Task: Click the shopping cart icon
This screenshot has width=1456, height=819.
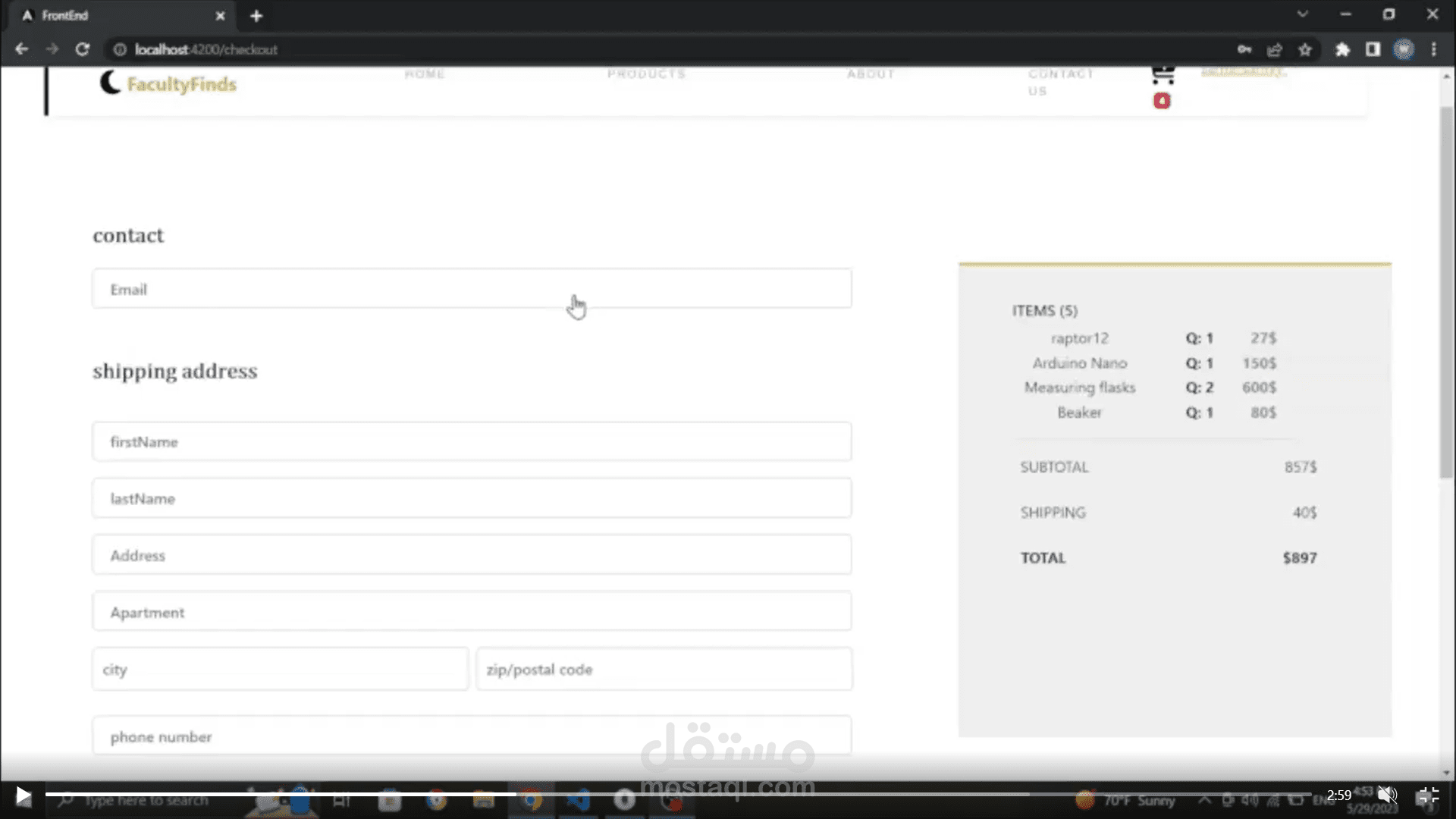Action: 1163,76
